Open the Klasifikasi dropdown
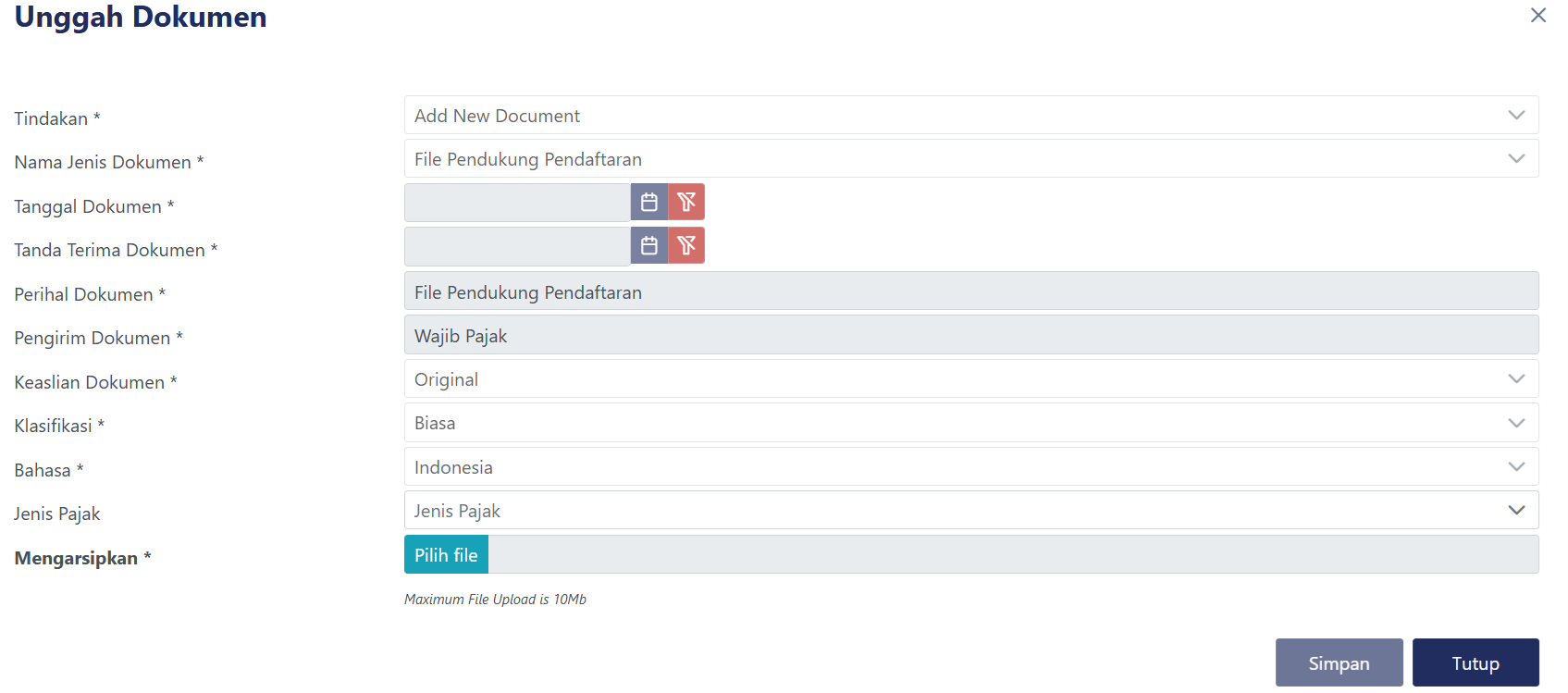Screen dimensions: 1568x693 pos(969,423)
